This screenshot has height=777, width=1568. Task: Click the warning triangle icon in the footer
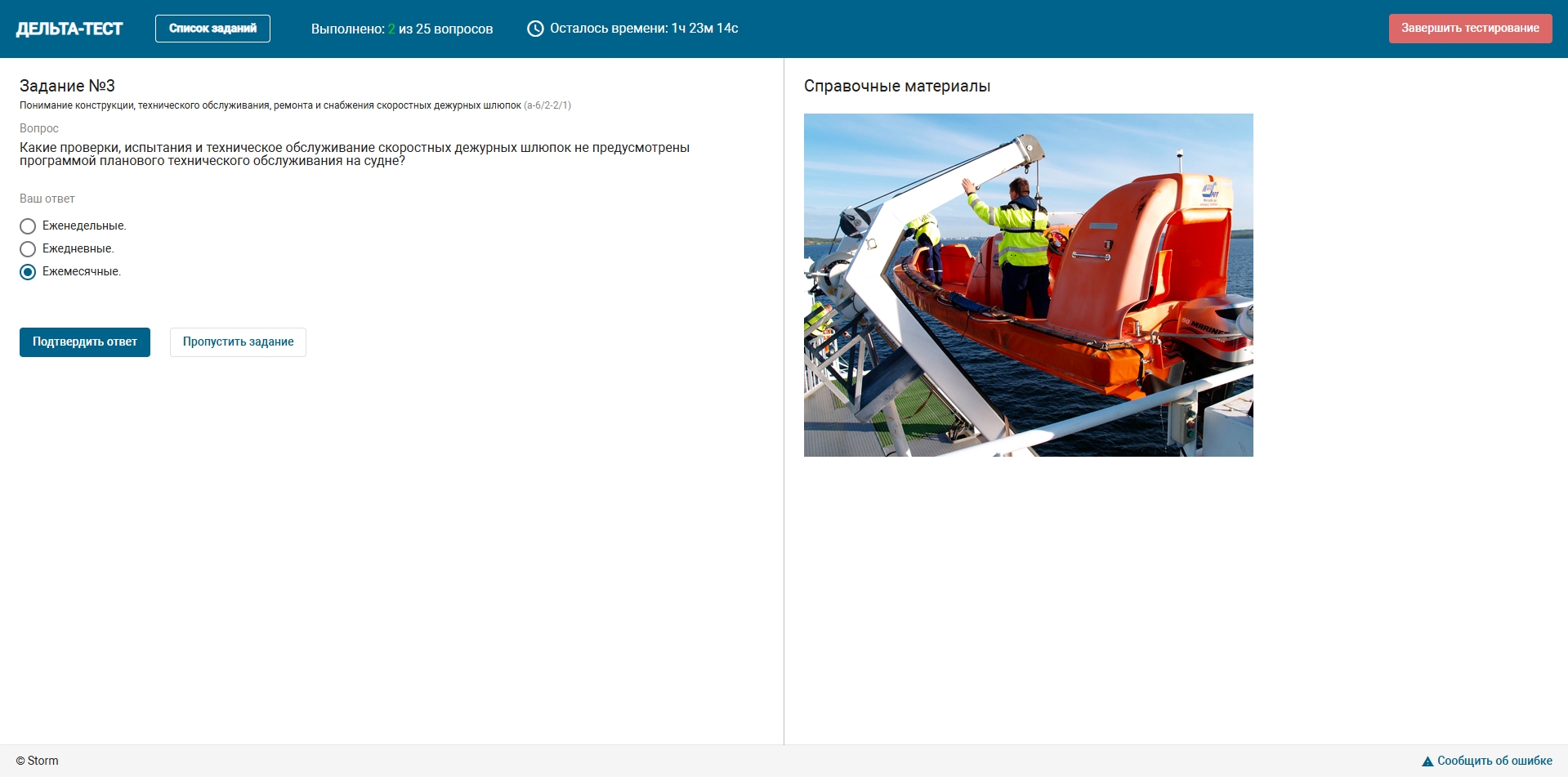1427,761
